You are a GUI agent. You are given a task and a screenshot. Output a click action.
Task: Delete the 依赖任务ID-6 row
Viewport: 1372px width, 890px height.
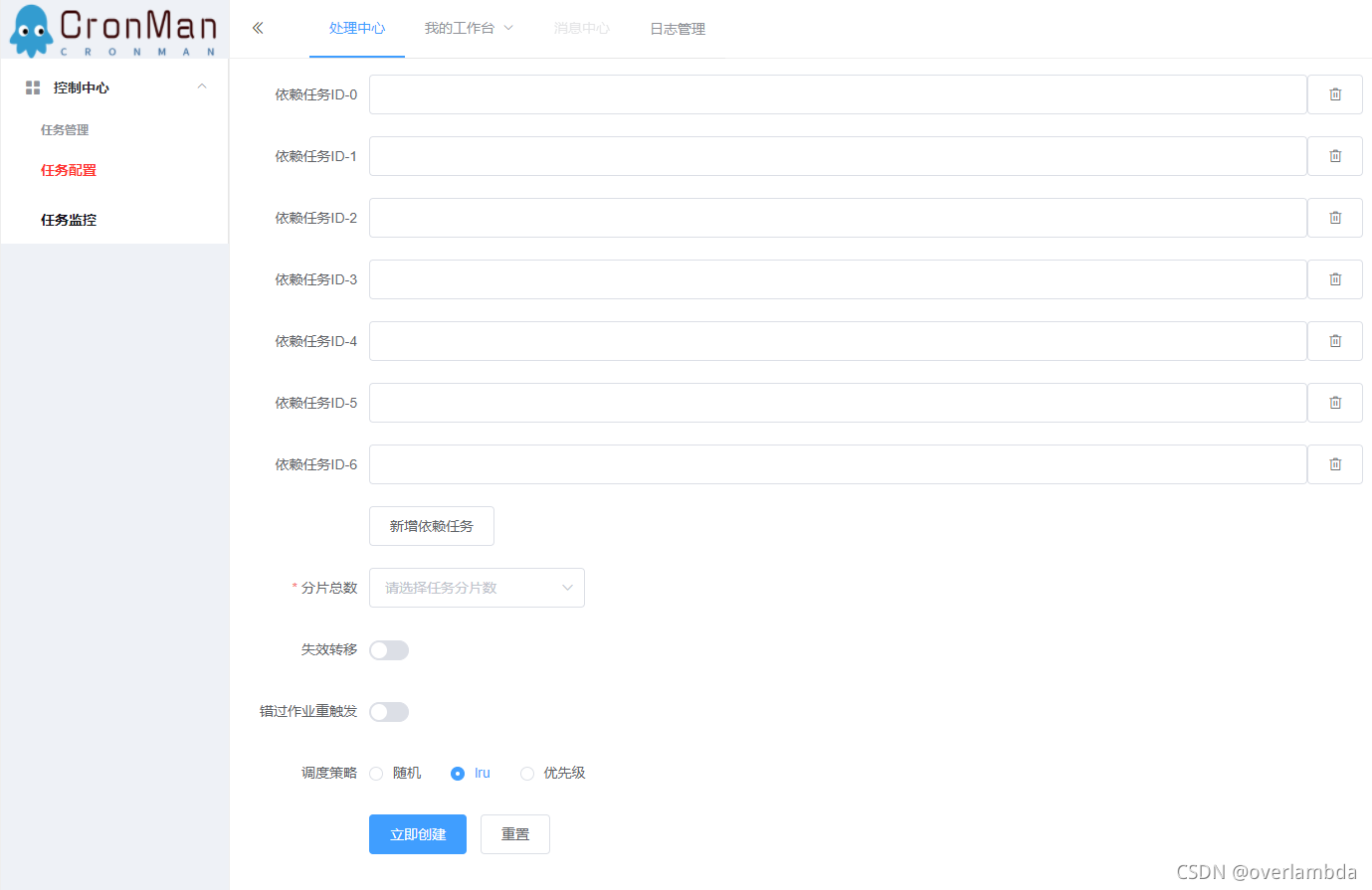point(1334,464)
